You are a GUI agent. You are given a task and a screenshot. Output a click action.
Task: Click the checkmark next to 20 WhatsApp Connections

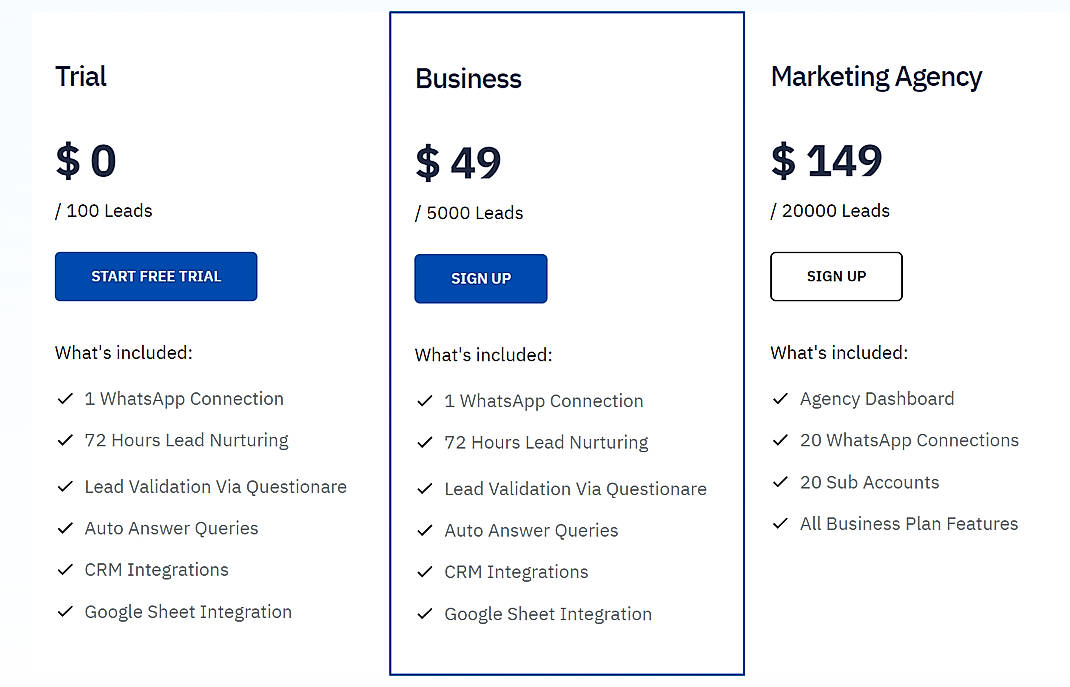pyautogui.click(x=781, y=439)
